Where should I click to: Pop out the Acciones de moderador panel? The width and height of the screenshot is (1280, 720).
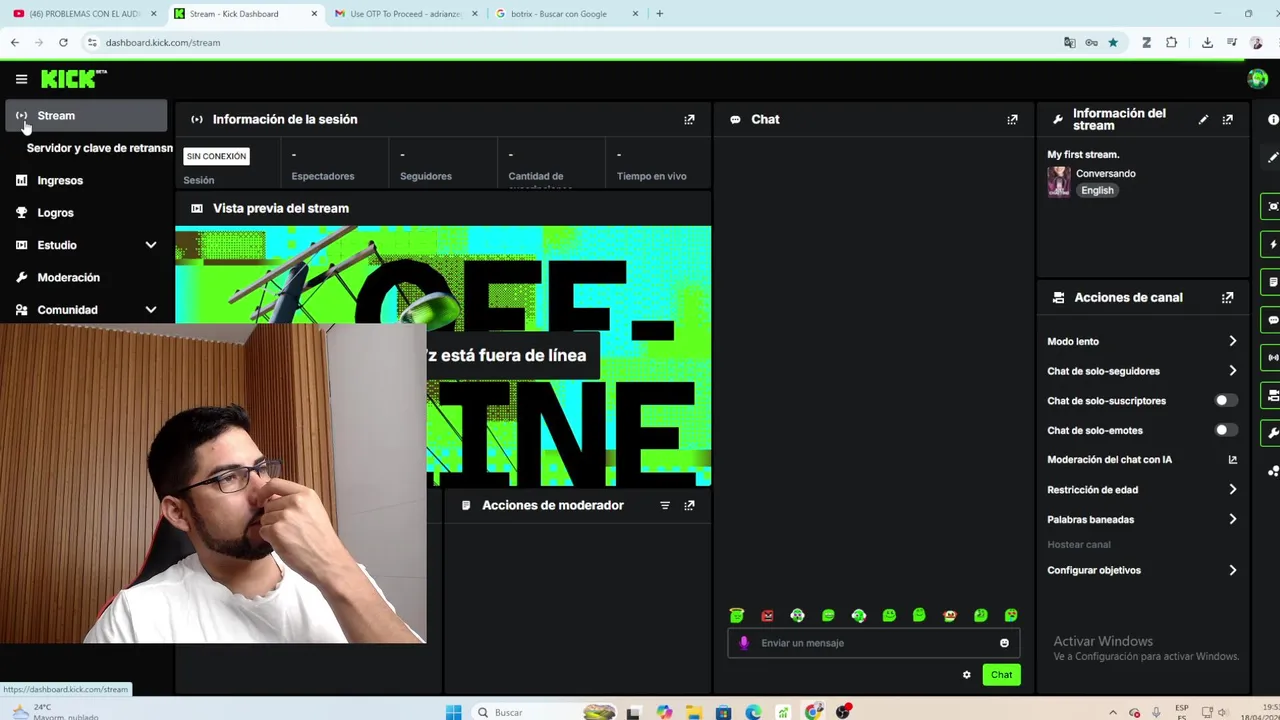(689, 505)
